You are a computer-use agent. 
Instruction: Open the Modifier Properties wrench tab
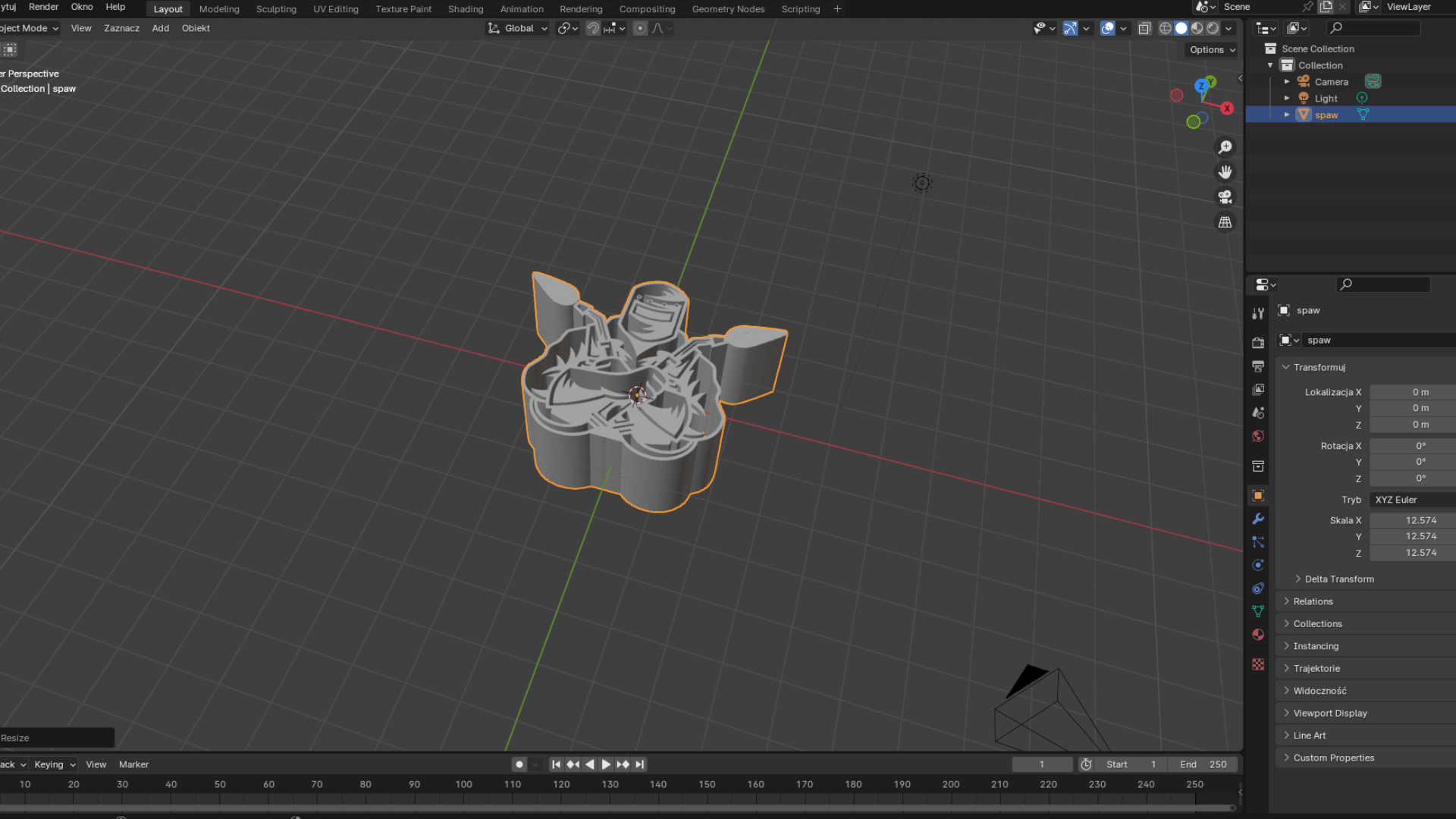(x=1258, y=519)
